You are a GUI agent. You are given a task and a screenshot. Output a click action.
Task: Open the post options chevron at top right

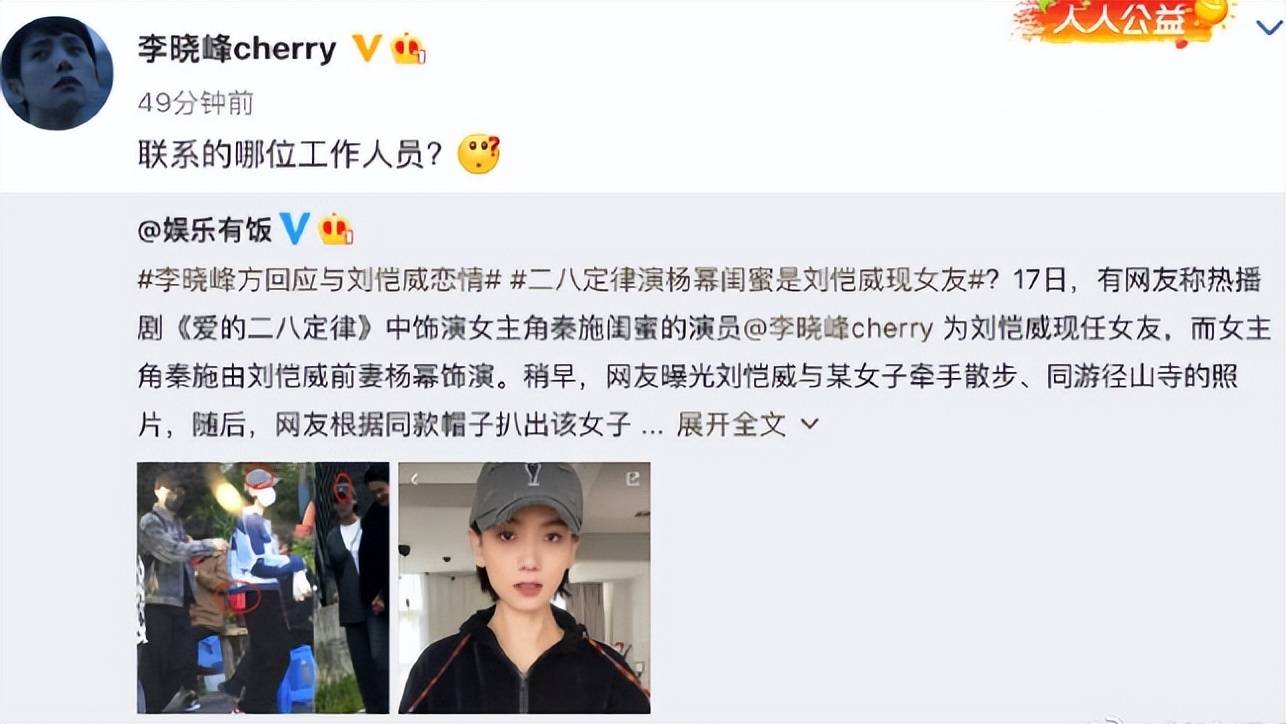tap(1268, 28)
